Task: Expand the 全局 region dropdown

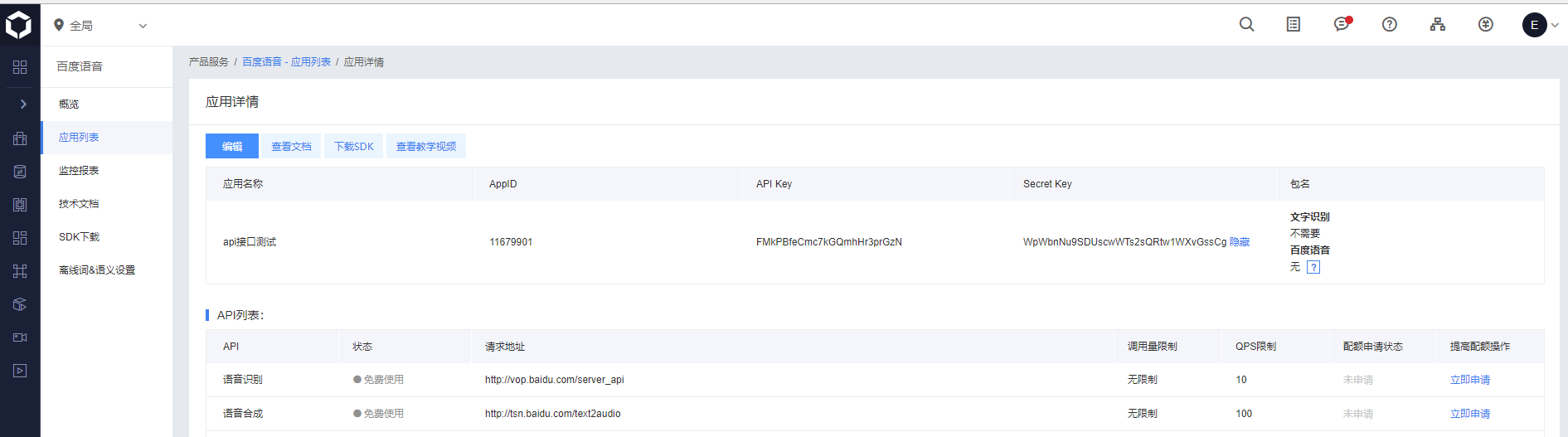Action: pyautogui.click(x=100, y=26)
